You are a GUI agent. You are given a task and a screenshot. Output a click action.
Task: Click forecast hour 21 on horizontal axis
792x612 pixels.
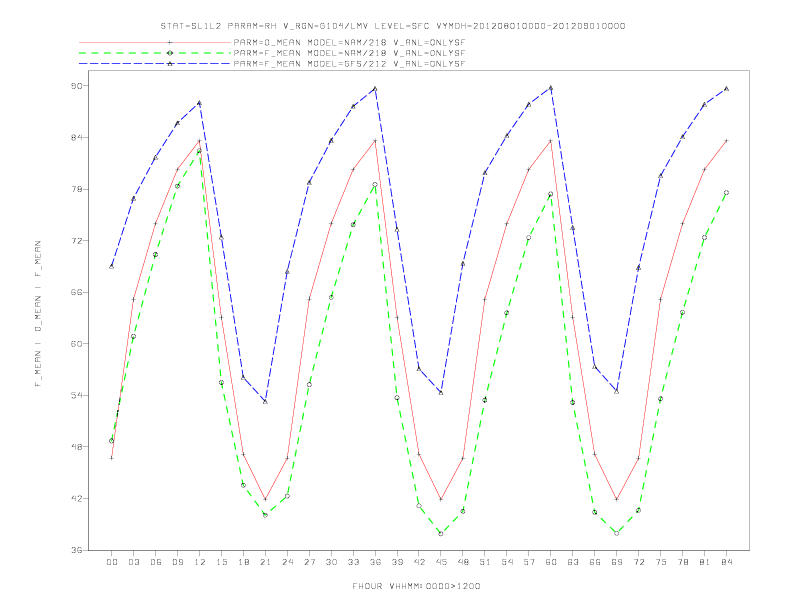265,562
